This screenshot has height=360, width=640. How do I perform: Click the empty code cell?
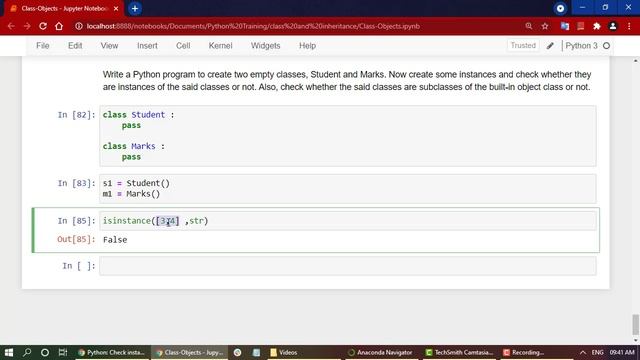pyautogui.click(x=348, y=266)
